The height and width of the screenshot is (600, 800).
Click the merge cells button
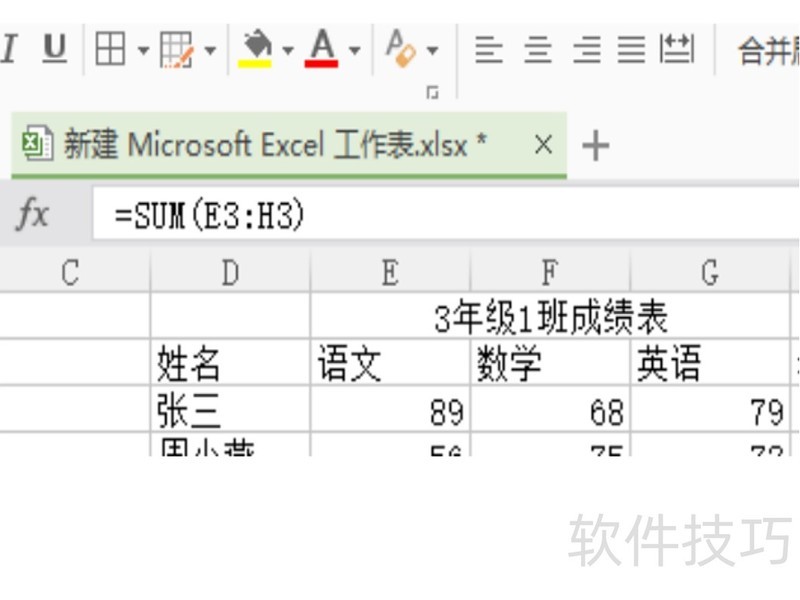coord(768,51)
